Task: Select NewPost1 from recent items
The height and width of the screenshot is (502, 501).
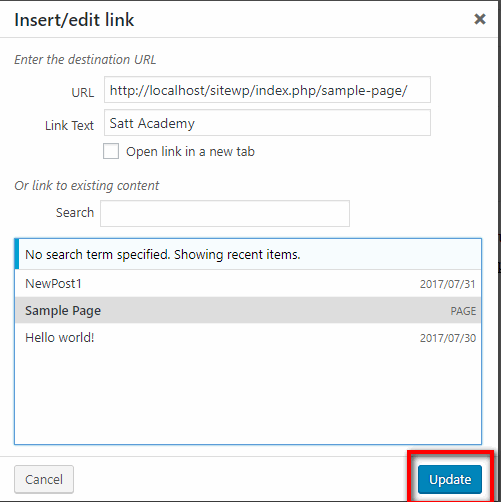Action: (x=248, y=284)
